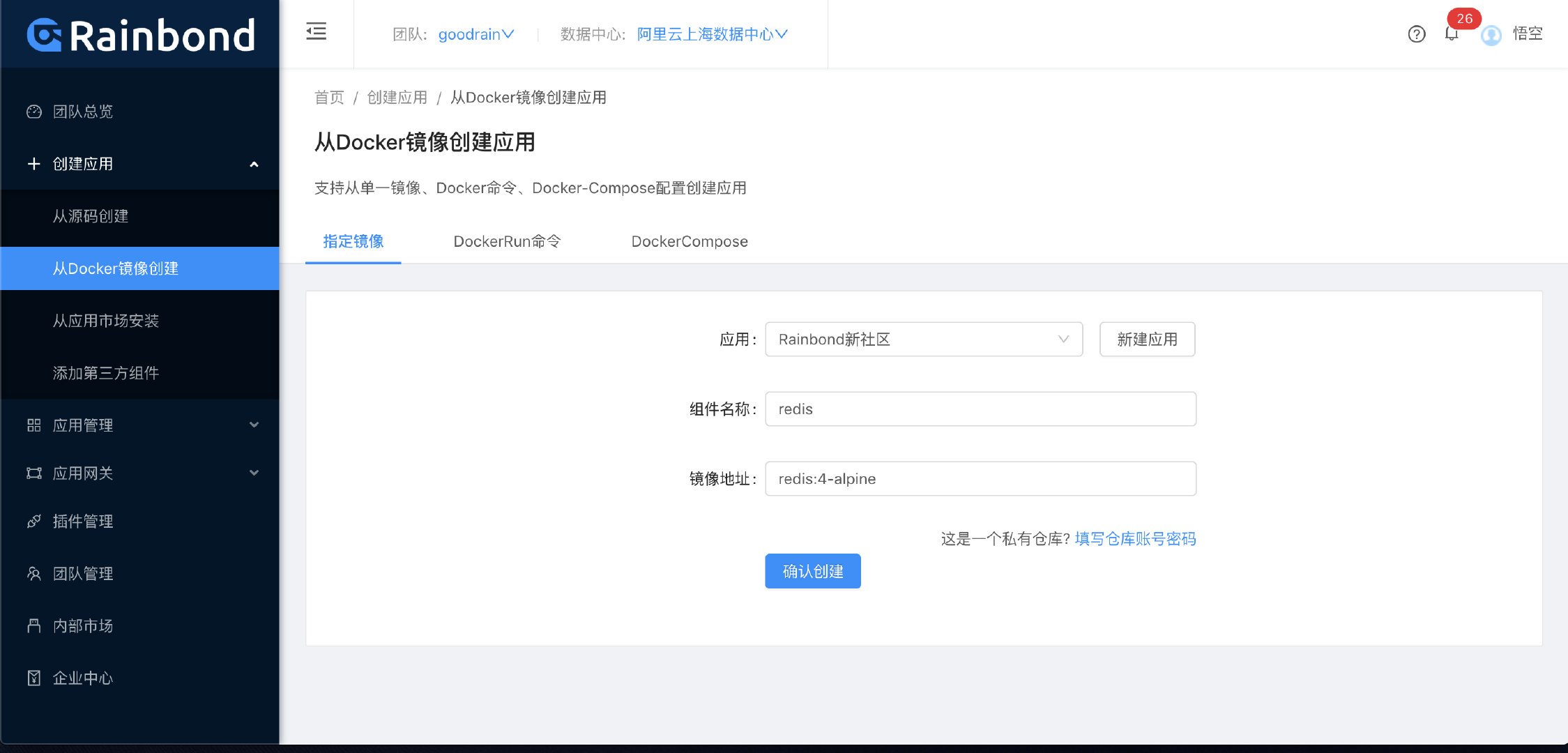
Task: Open the Rainbond新社区 application dropdown
Action: (923, 340)
